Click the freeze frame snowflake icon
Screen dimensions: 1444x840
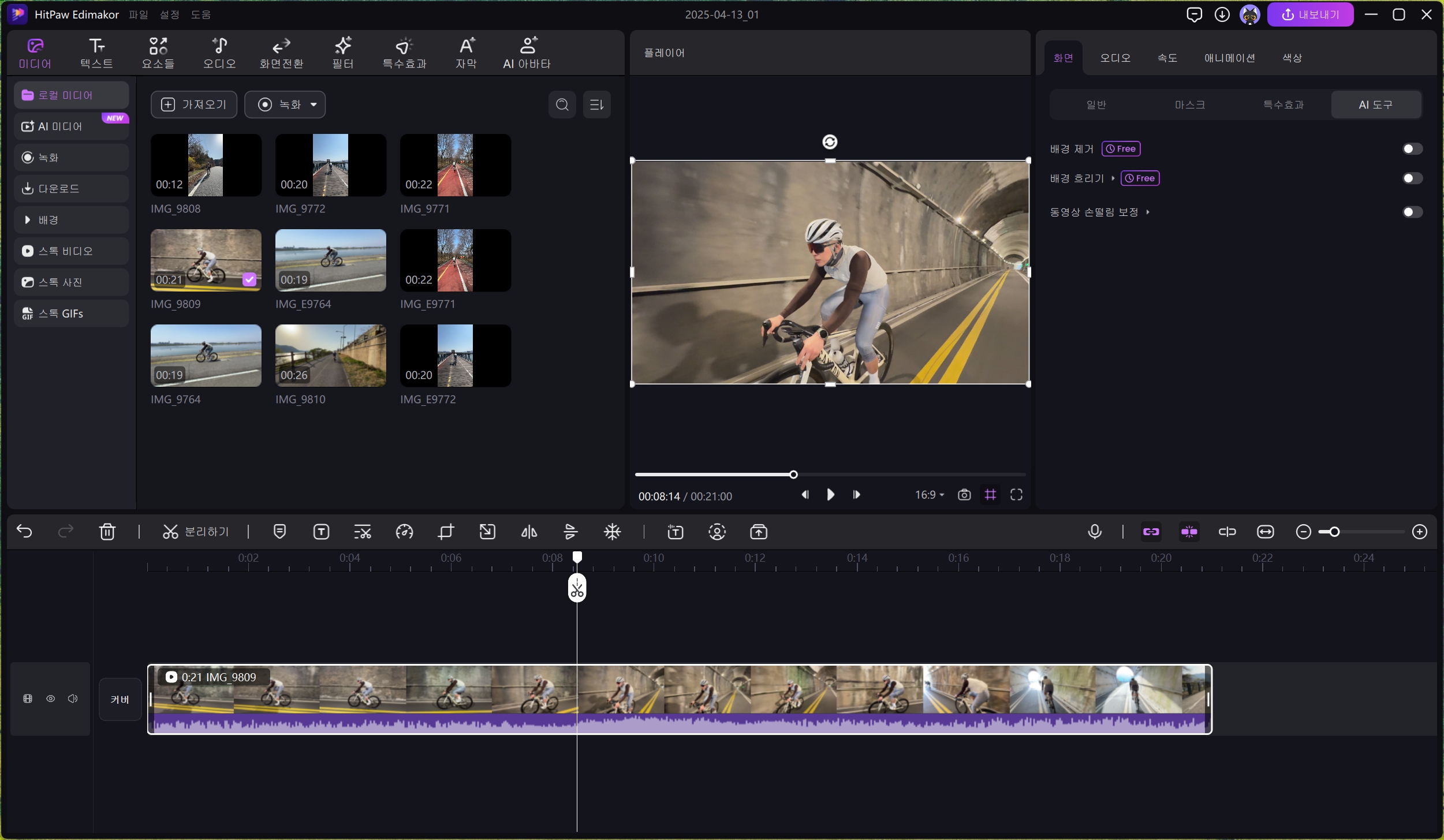click(x=612, y=532)
